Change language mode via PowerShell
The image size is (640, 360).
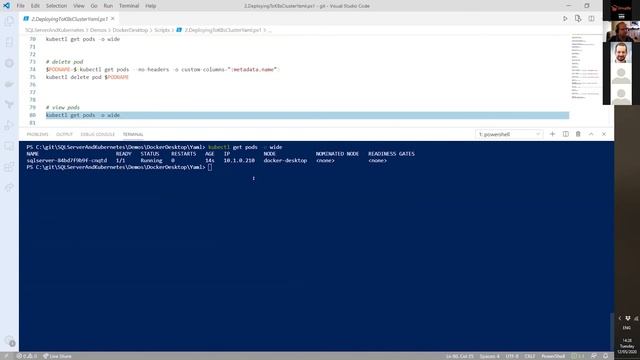coord(553,356)
